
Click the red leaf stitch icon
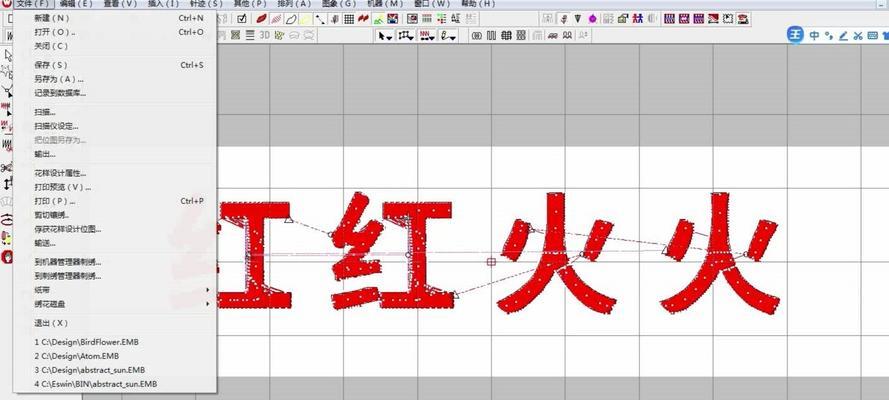click(261, 18)
